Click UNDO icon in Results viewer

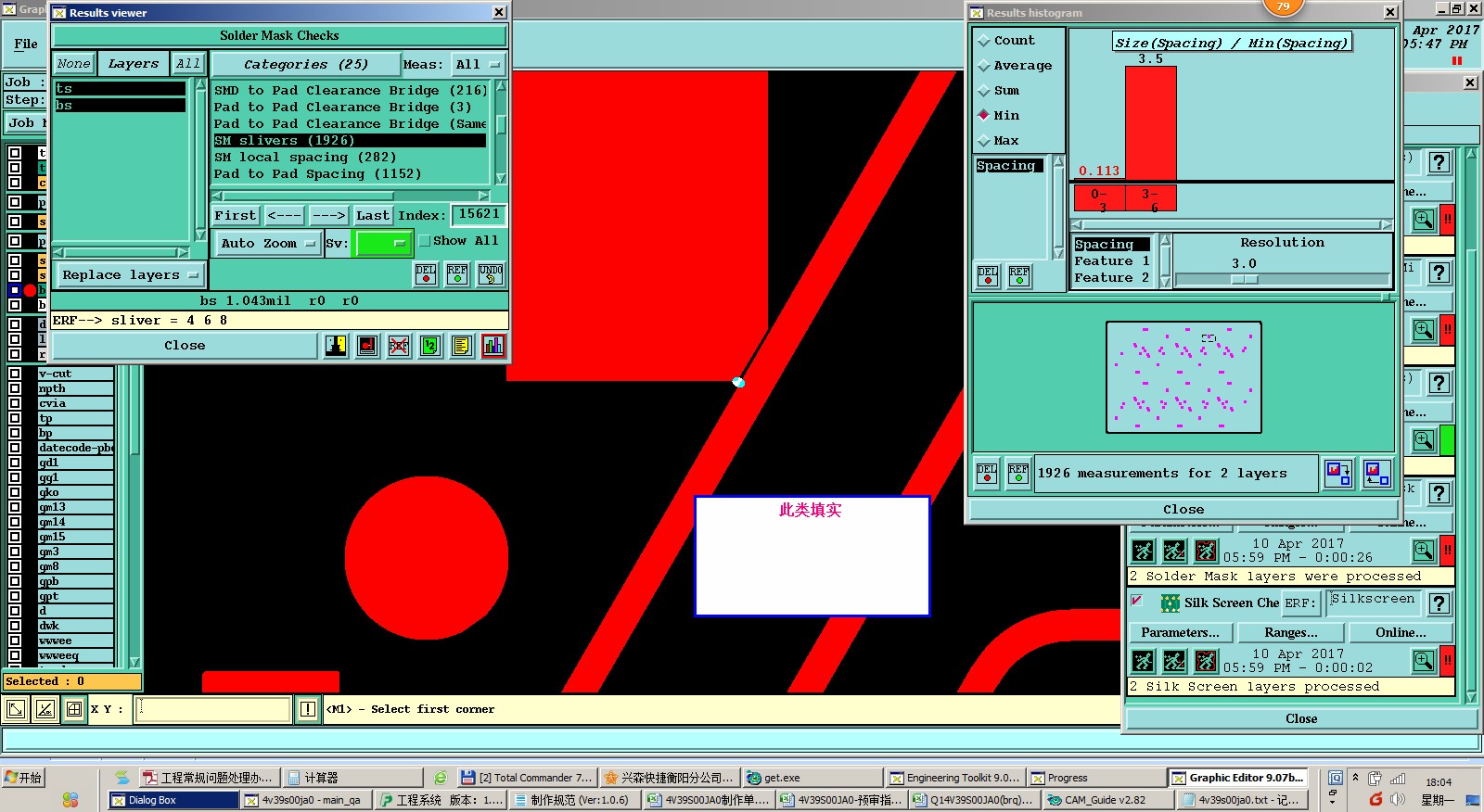(x=491, y=273)
